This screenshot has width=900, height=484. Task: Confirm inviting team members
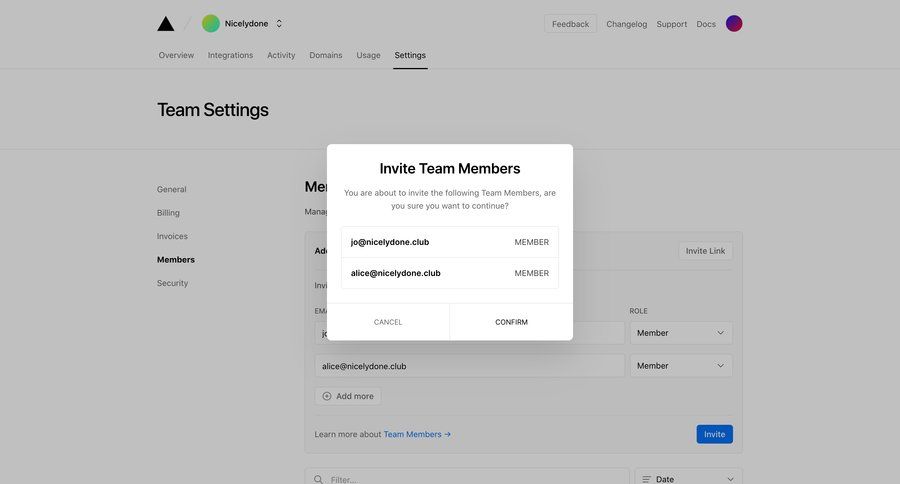click(x=511, y=322)
